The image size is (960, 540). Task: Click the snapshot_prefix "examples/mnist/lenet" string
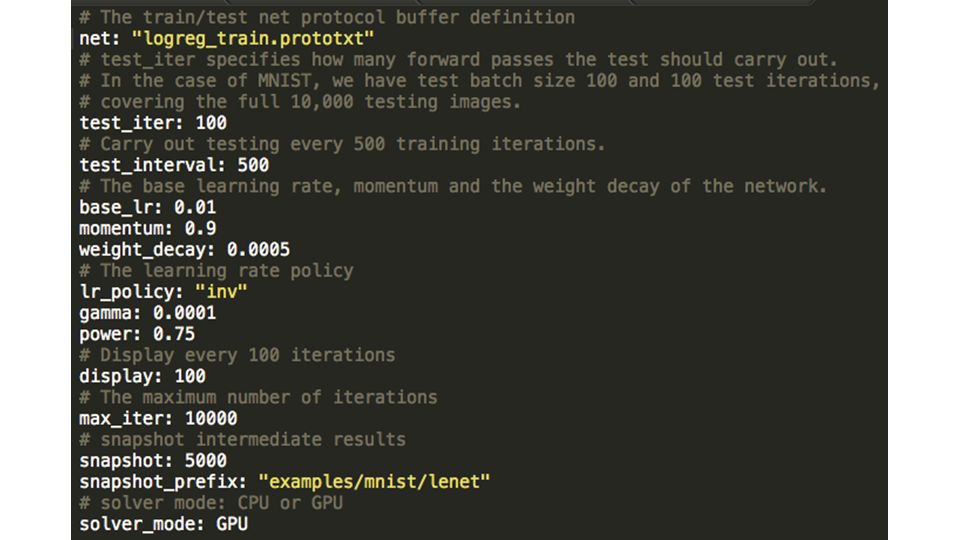click(x=374, y=482)
